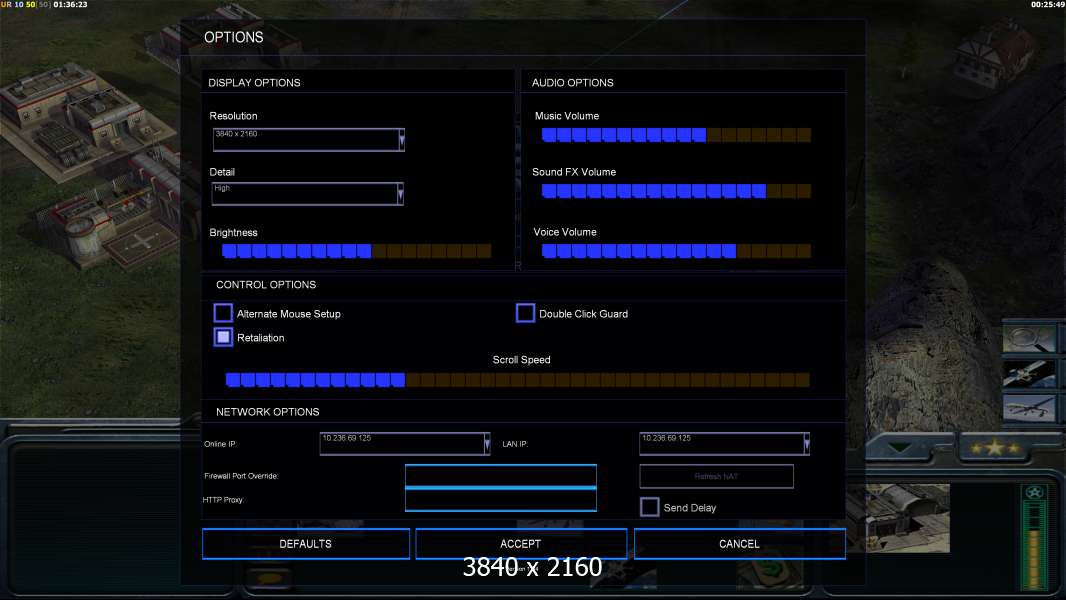Image resolution: width=1066 pixels, height=600 pixels.
Task: Uncheck the Retaliation checkbox
Action: [x=223, y=337]
